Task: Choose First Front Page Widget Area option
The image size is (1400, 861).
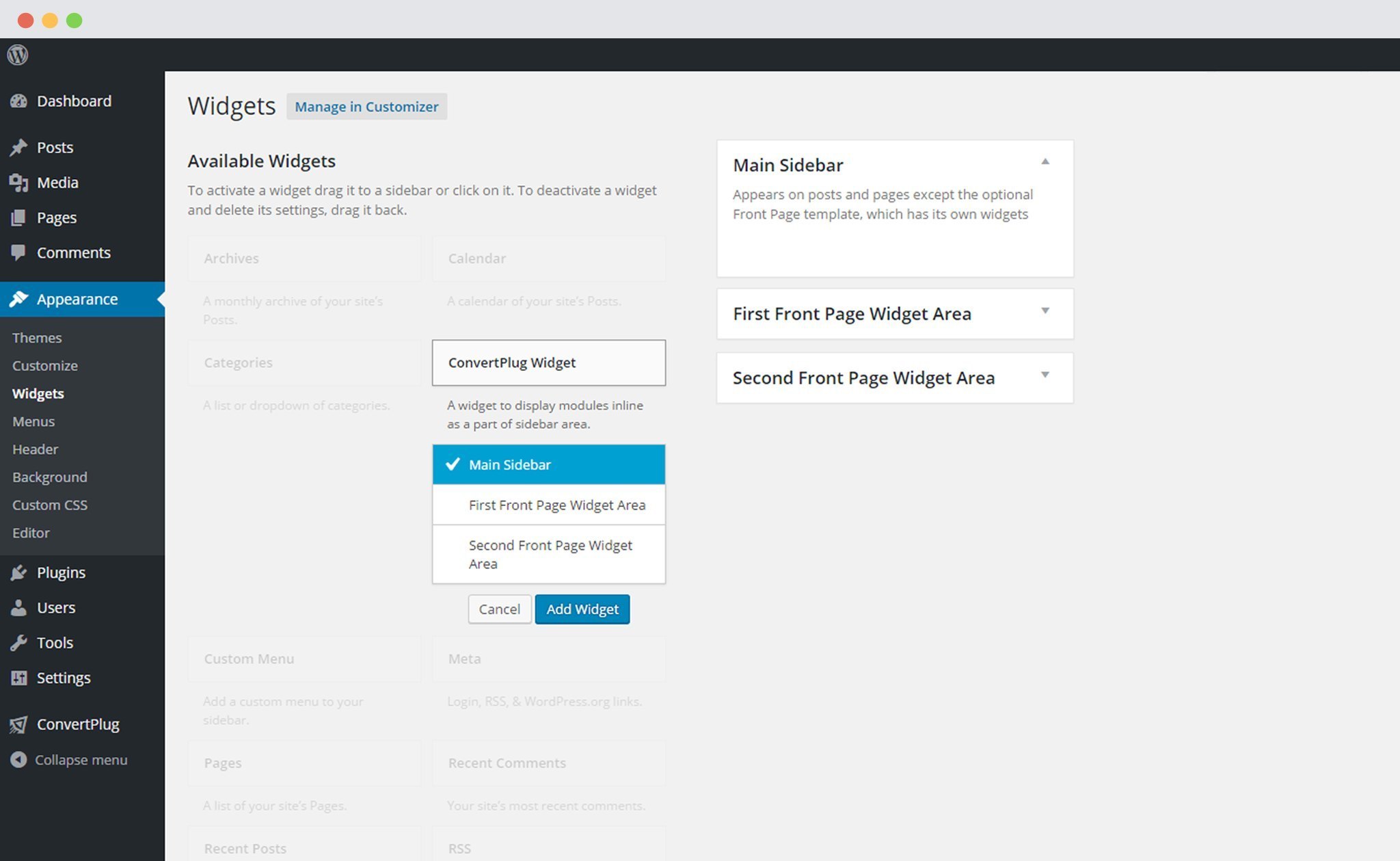Action: [549, 505]
